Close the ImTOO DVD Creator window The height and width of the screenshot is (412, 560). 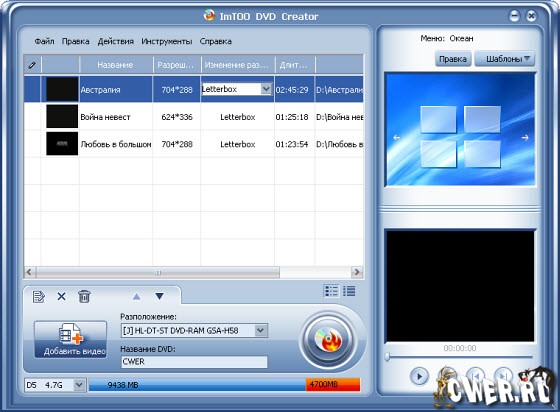(531, 16)
